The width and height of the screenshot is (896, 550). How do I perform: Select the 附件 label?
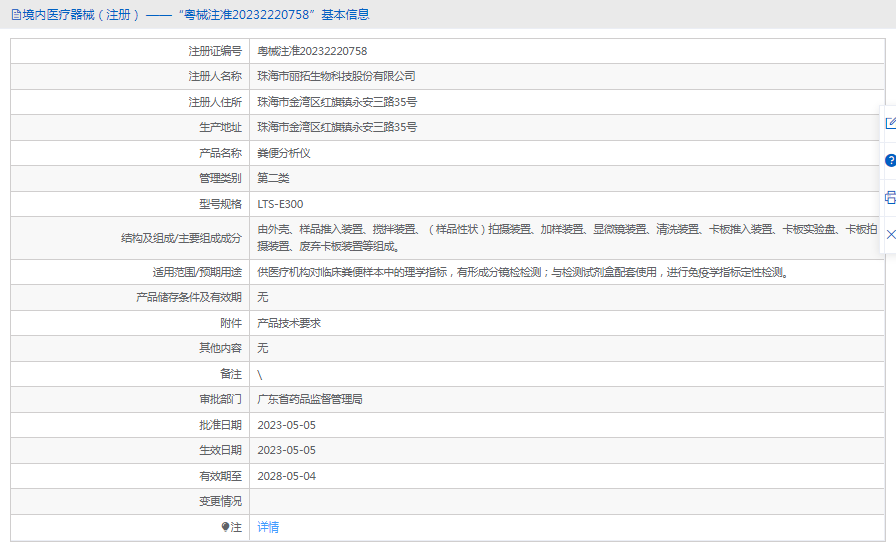231,323
